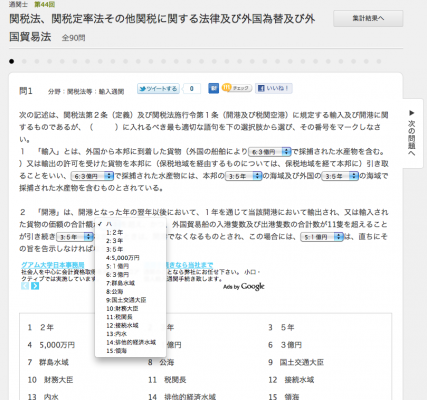Go to 次の問題へ side tab
Screen dimensions: 427x400
[412, 133]
